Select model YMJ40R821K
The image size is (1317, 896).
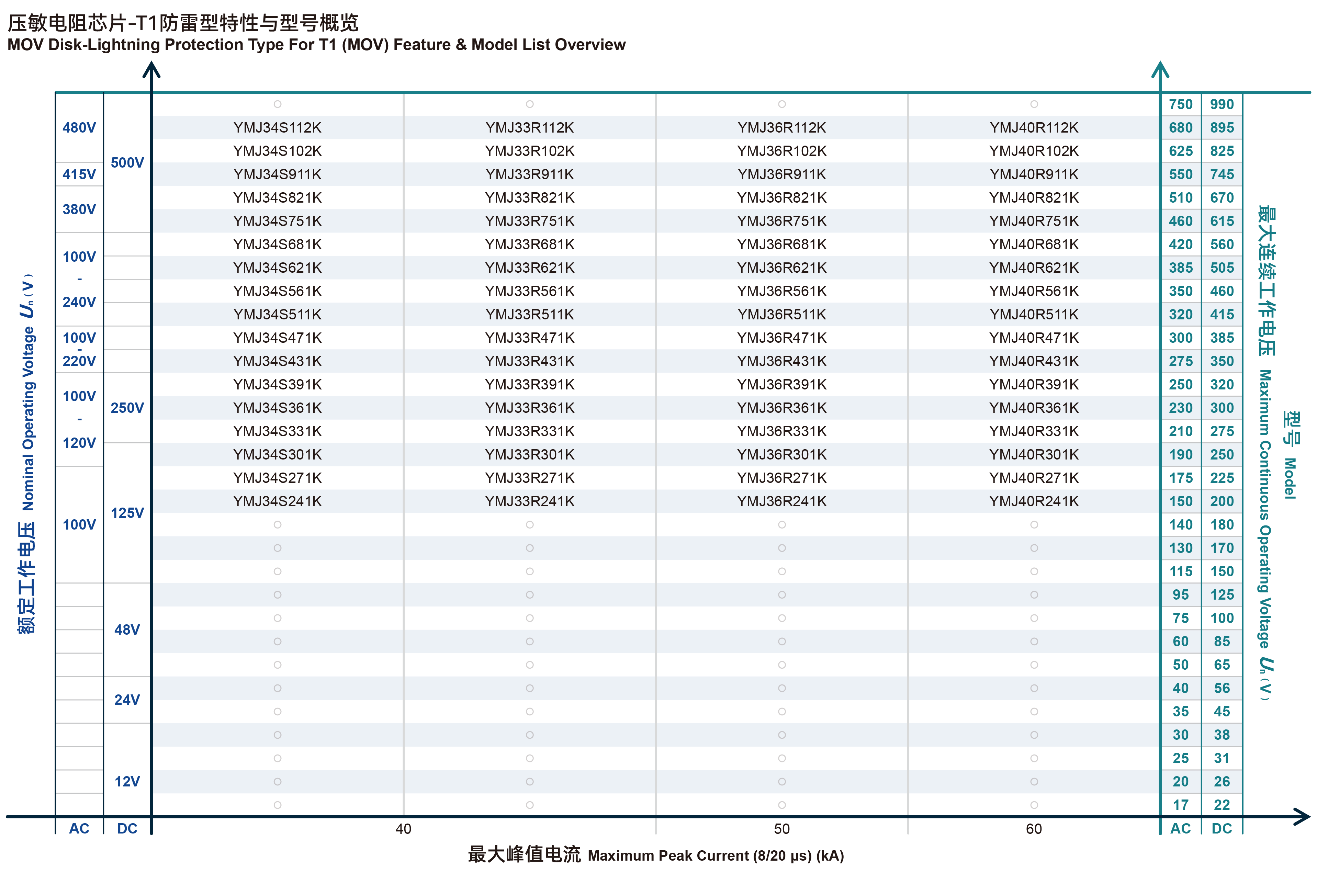(1034, 197)
